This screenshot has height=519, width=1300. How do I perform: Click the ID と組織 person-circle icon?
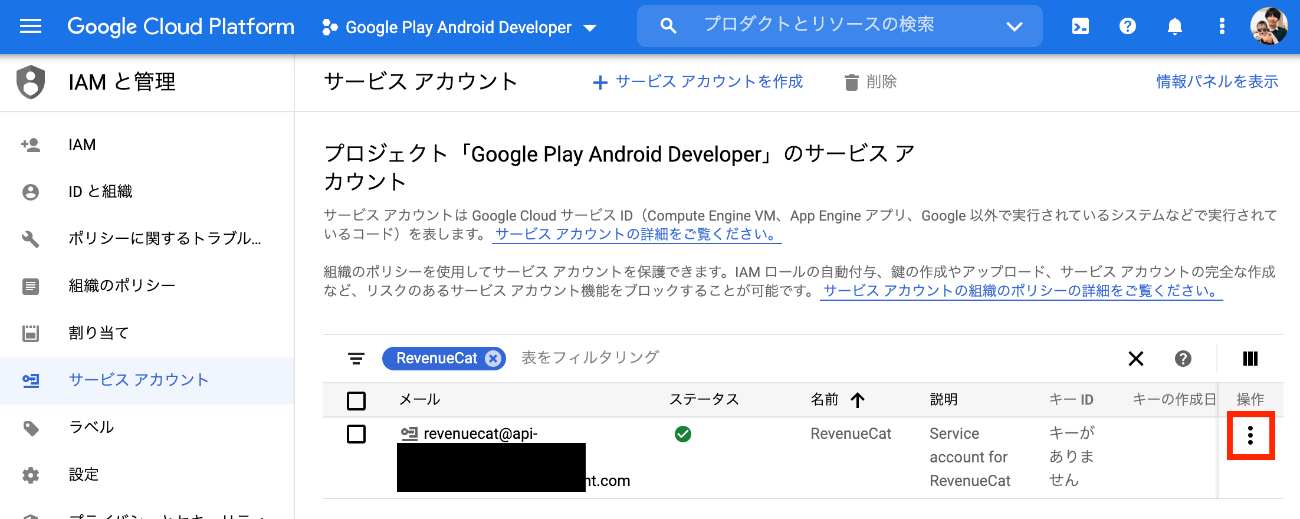tap(31, 192)
